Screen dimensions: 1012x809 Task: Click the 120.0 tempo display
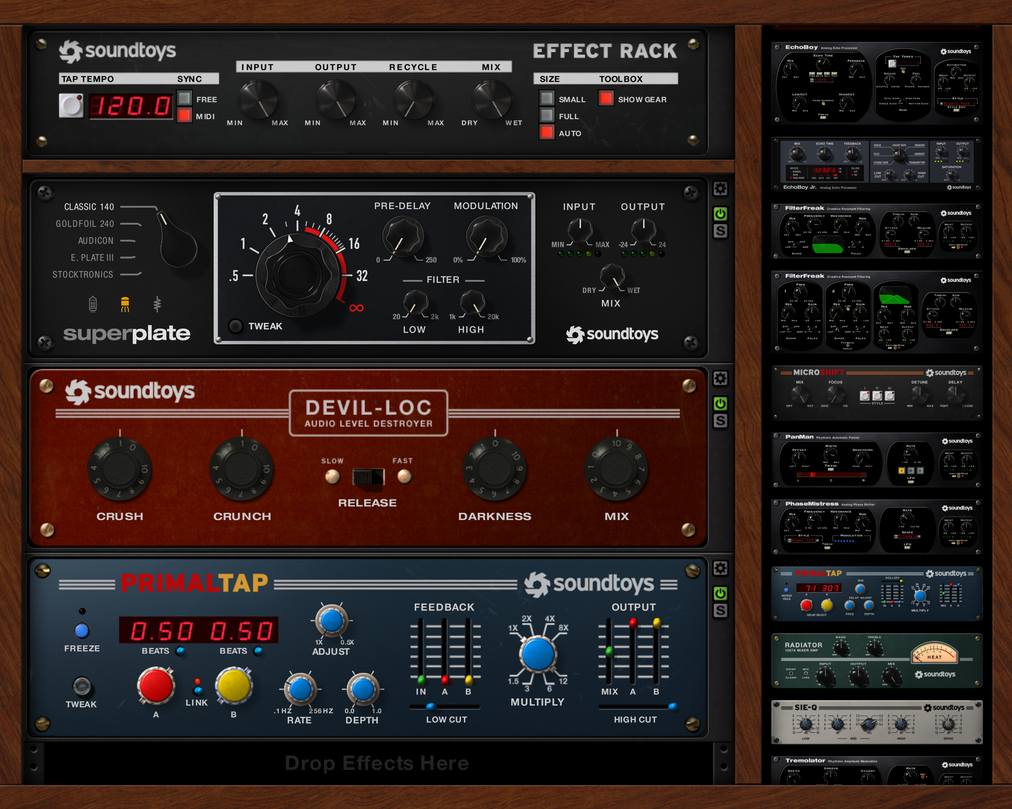pyautogui.click(x=131, y=105)
